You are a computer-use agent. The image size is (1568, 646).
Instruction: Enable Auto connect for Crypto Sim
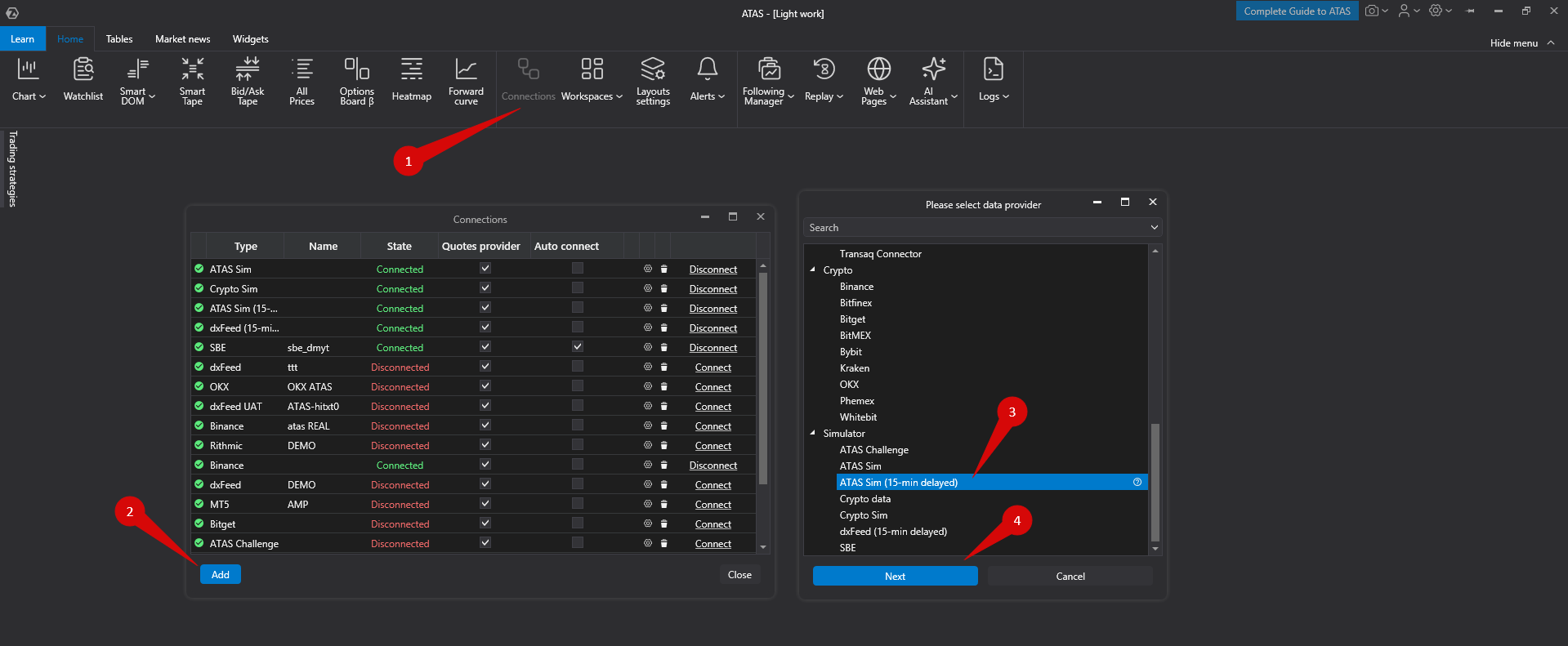578,288
